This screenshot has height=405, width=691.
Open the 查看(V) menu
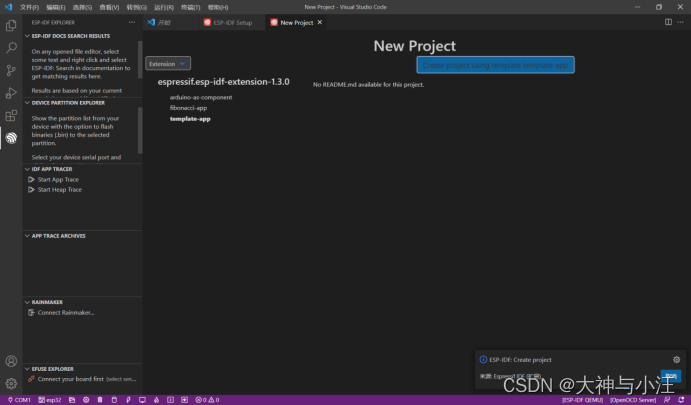(109, 7)
